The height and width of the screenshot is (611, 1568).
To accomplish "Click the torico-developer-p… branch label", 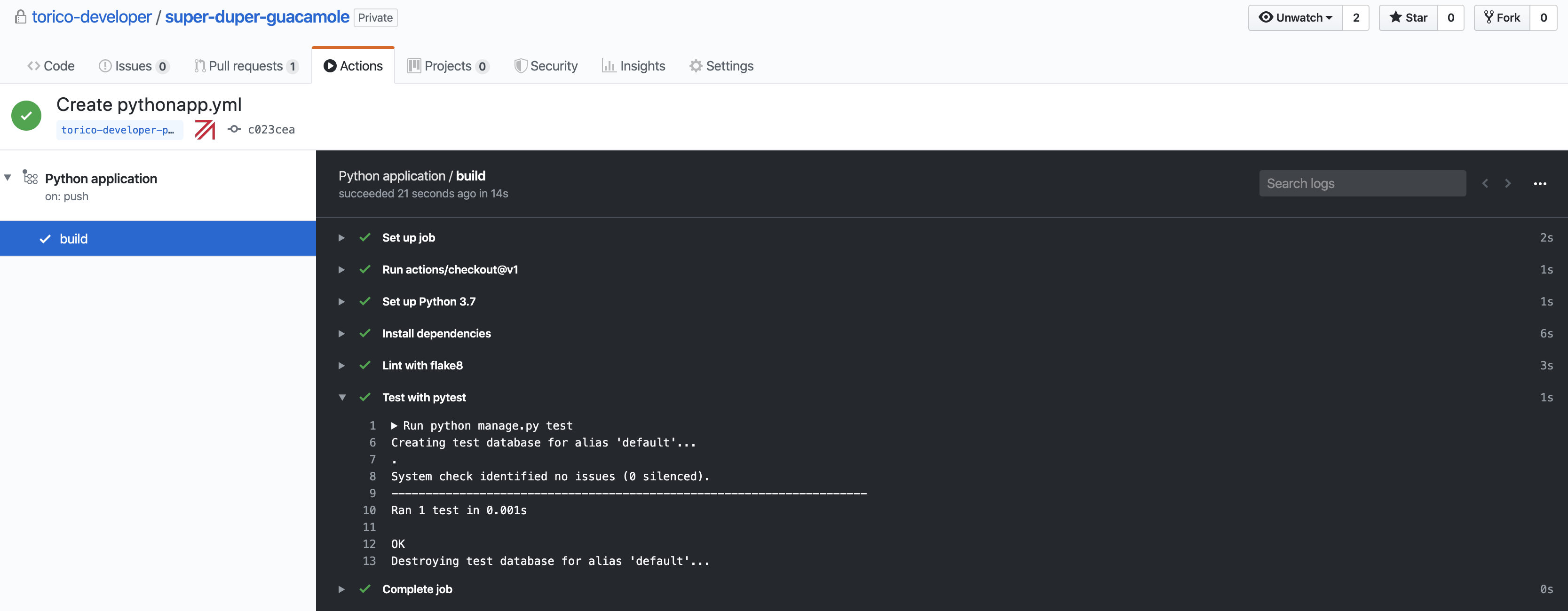I will tap(119, 130).
